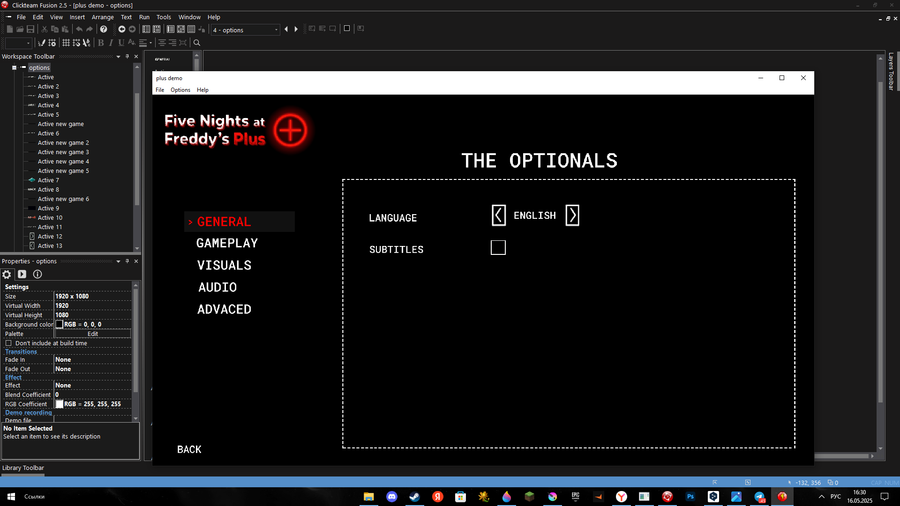900x506 pixels.
Task: Select 'Active new game 3' in workspace tree
Action: tap(63, 152)
